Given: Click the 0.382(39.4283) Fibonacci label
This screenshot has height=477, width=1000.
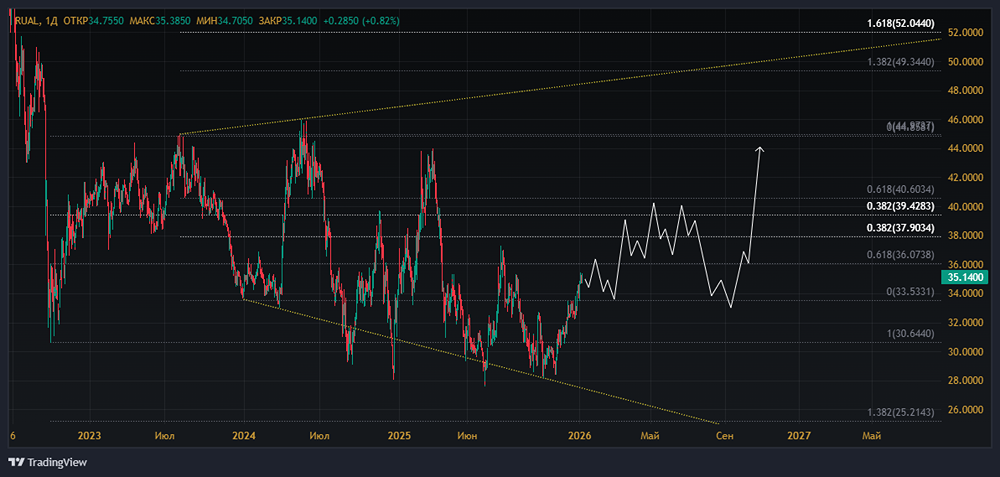Looking at the screenshot, I should tap(900, 208).
